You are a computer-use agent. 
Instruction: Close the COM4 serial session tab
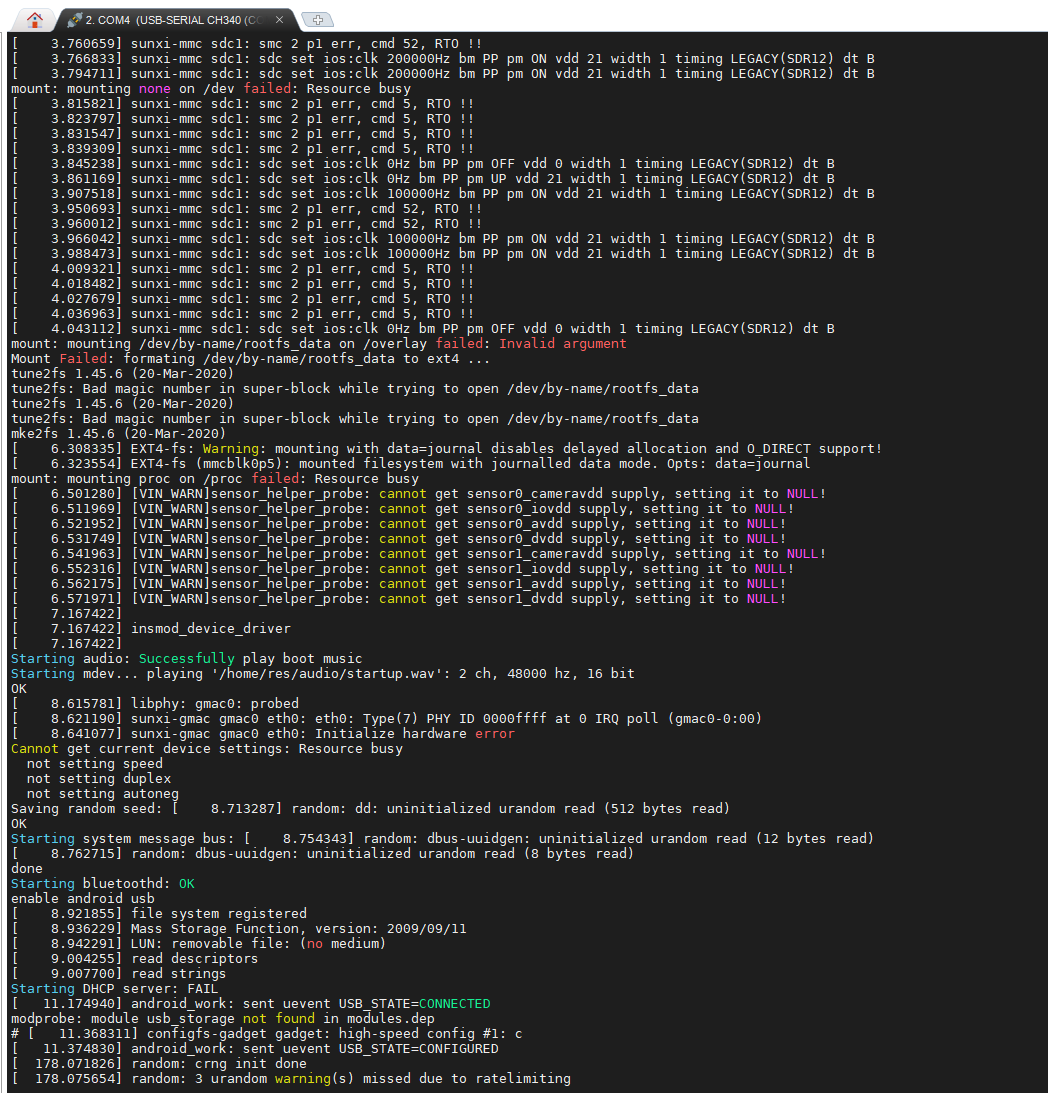(279, 20)
